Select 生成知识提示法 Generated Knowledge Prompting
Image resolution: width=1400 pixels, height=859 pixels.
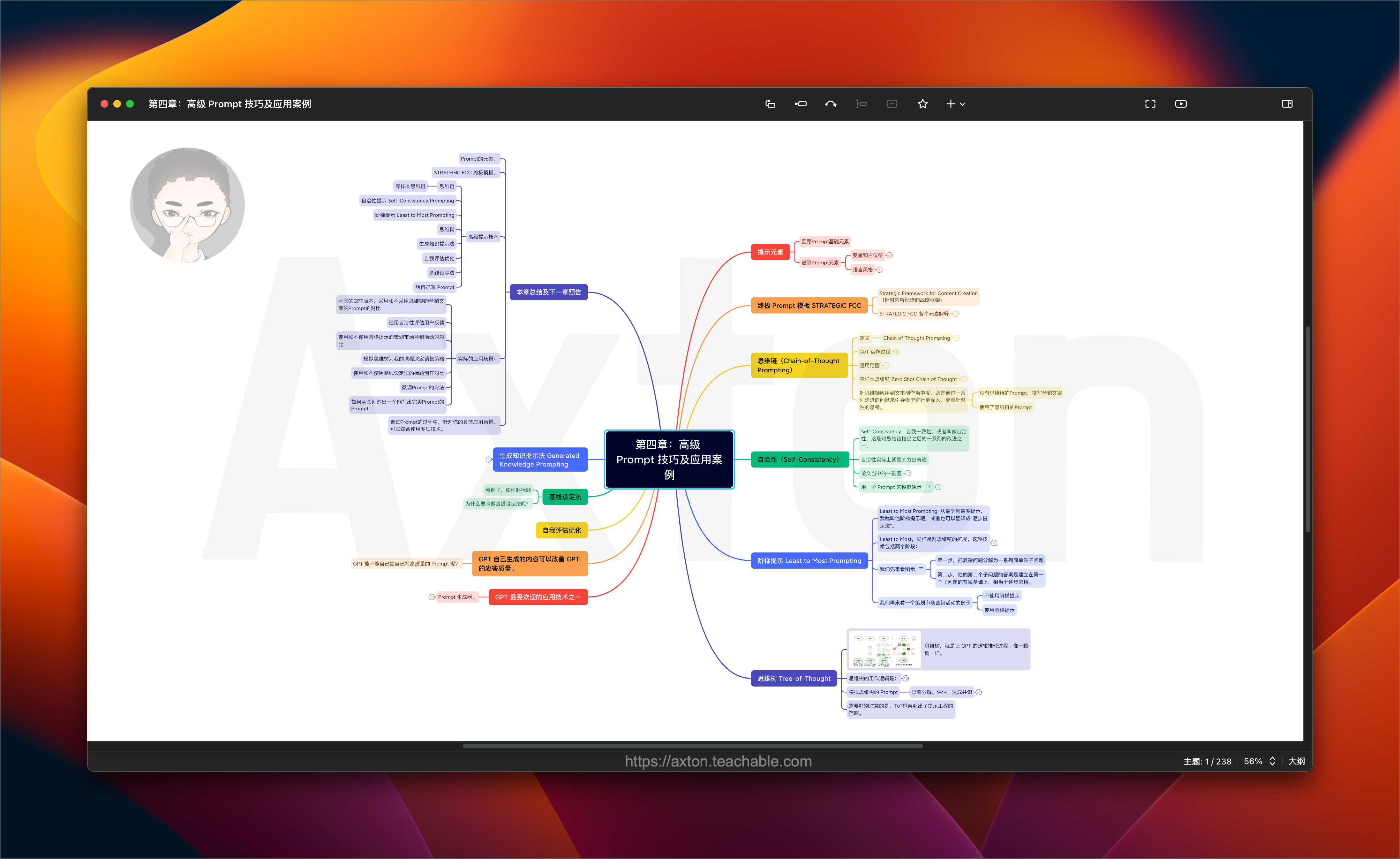click(x=540, y=459)
